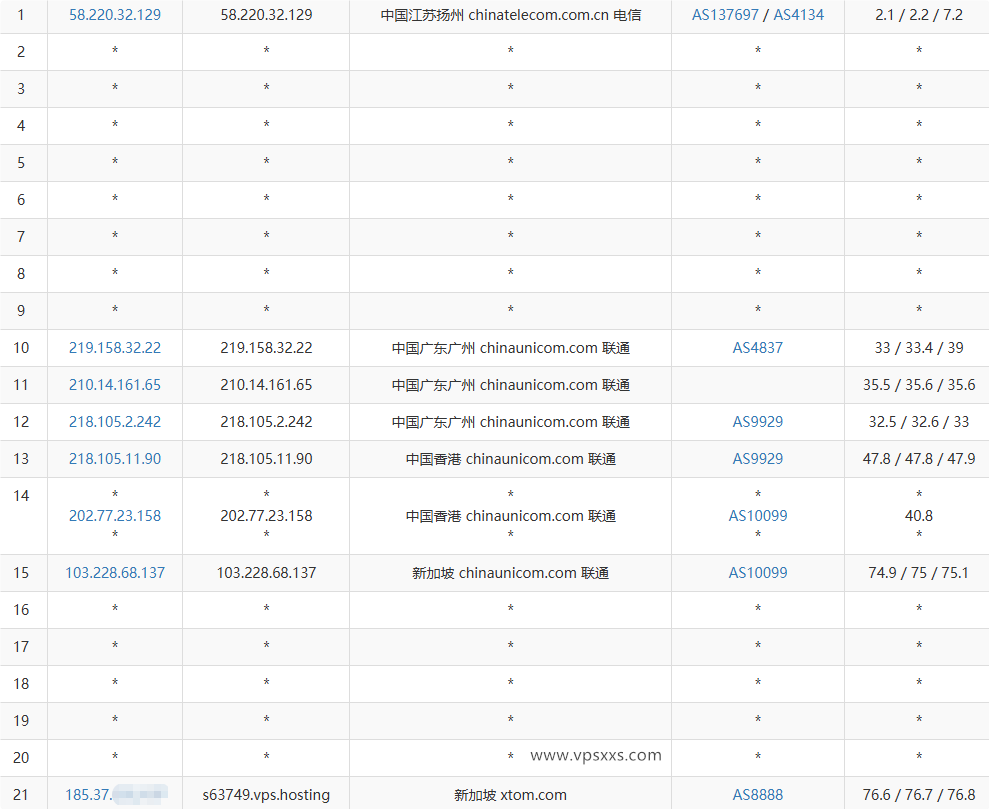Select plain text 218.105.11.90 in hop 13
Image resolution: width=989 pixels, height=809 pixels.
[266, 458]
